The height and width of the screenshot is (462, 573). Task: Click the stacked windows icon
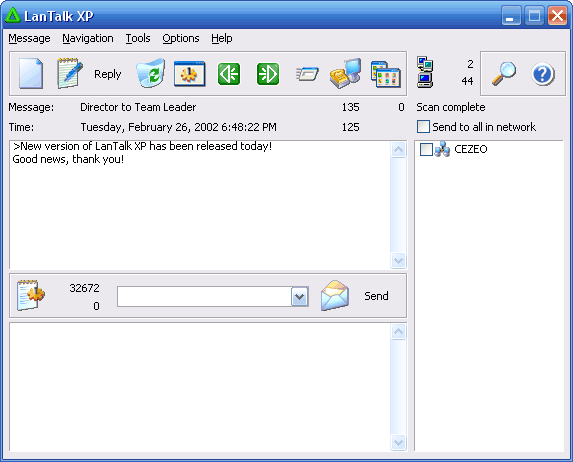(386, 74)
